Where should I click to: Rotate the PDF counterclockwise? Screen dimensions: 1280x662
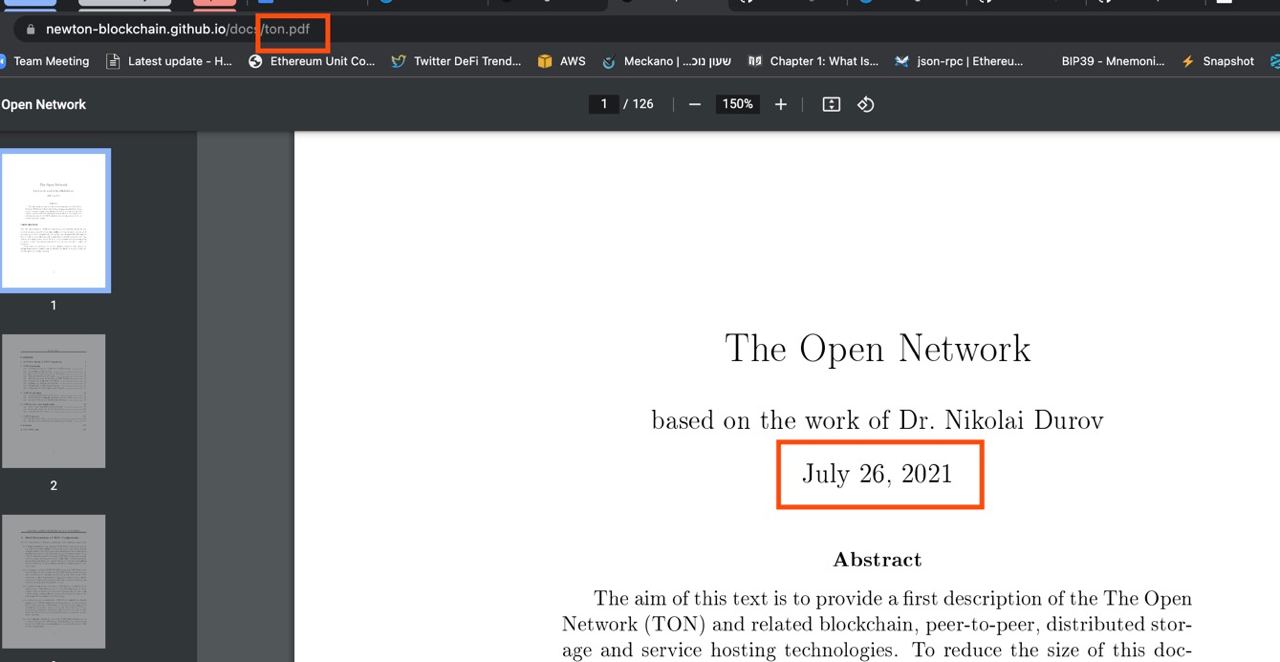point(866,104)
